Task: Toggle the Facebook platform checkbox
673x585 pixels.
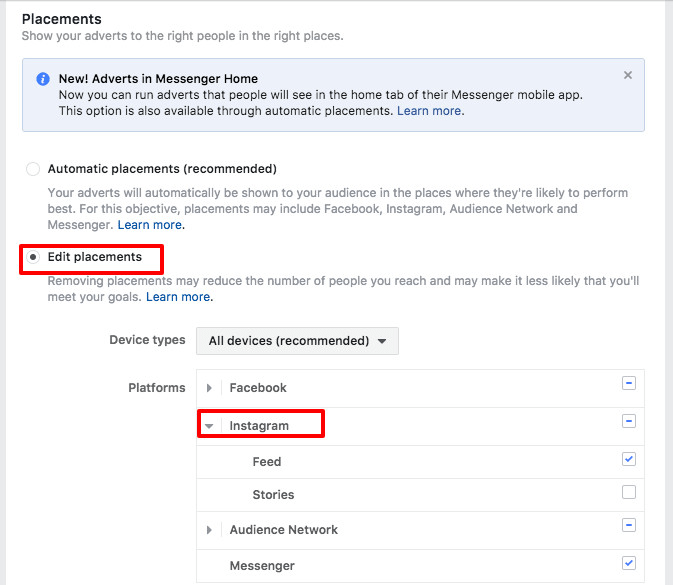Action: click(x=628, y=383)
